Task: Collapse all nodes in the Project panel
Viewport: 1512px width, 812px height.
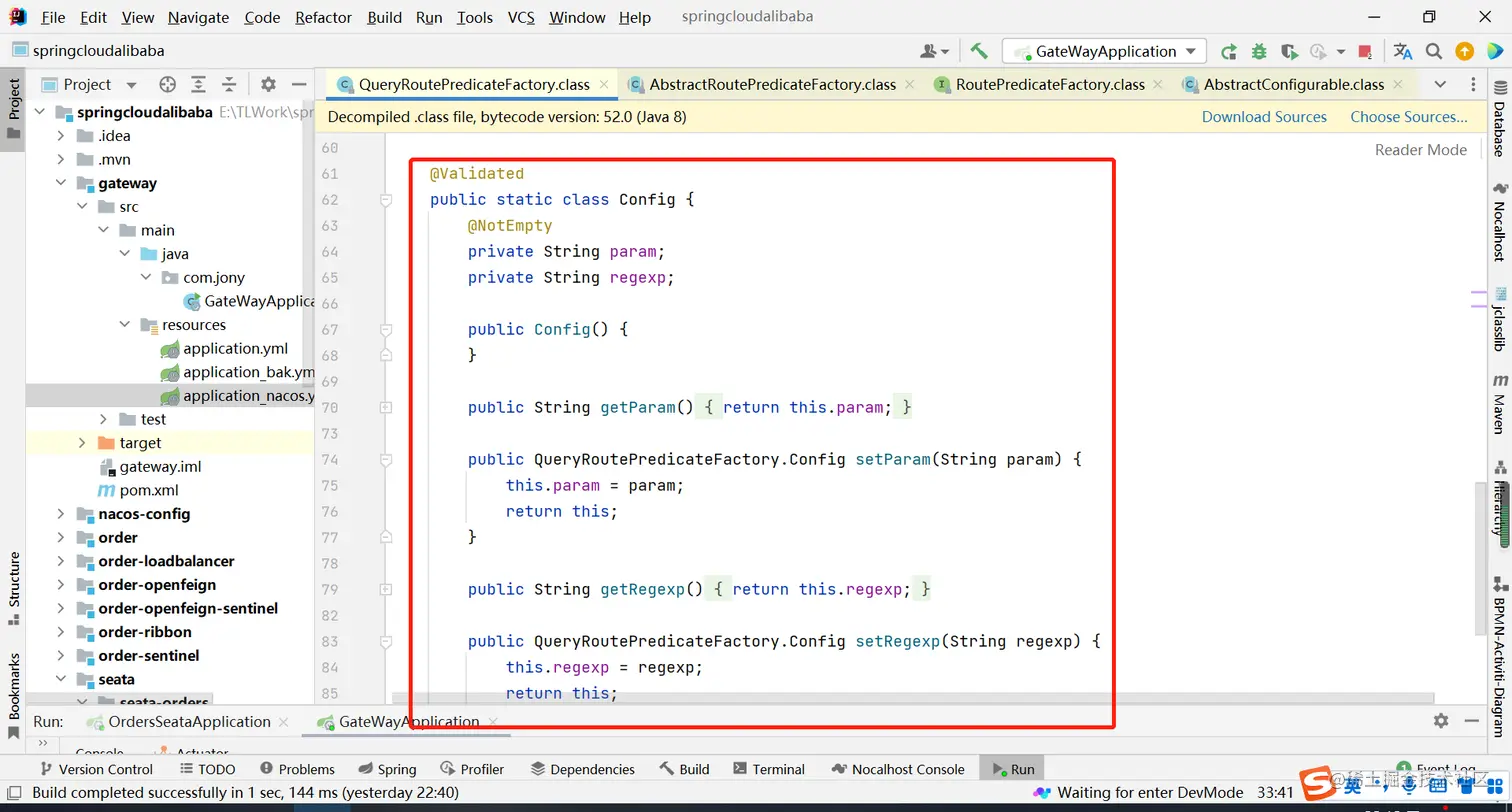Action: [x=229, y=84]
